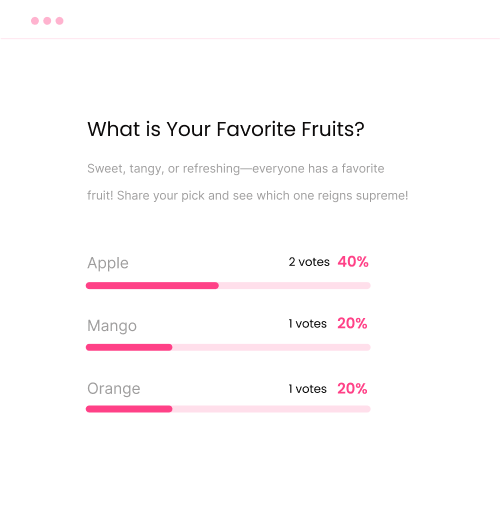This screenshot has width=500, height=512.
Task: Click Orange's 20% percentage
Action: coord(352,389)
